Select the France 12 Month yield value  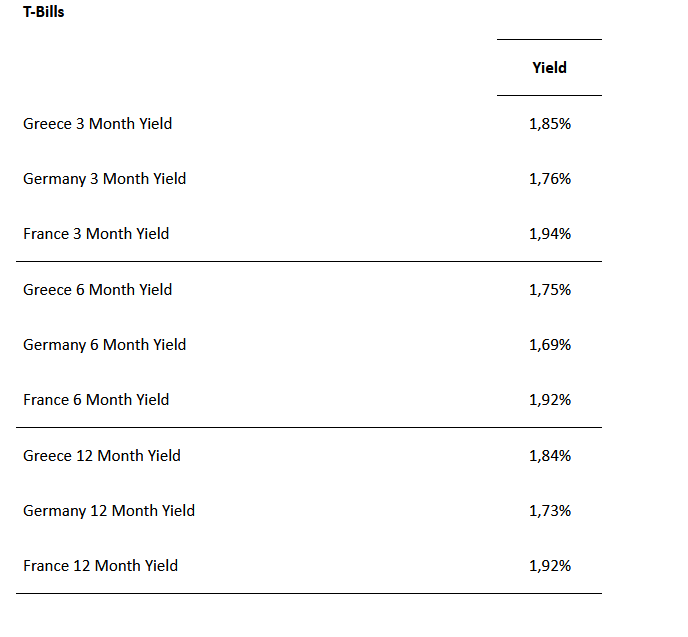click(x=549, y=566)
